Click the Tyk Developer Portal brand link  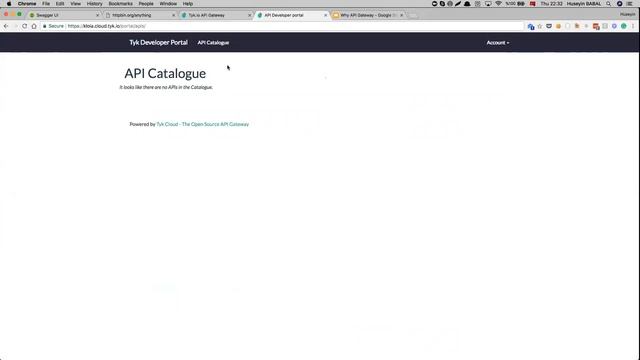[158, 42]
